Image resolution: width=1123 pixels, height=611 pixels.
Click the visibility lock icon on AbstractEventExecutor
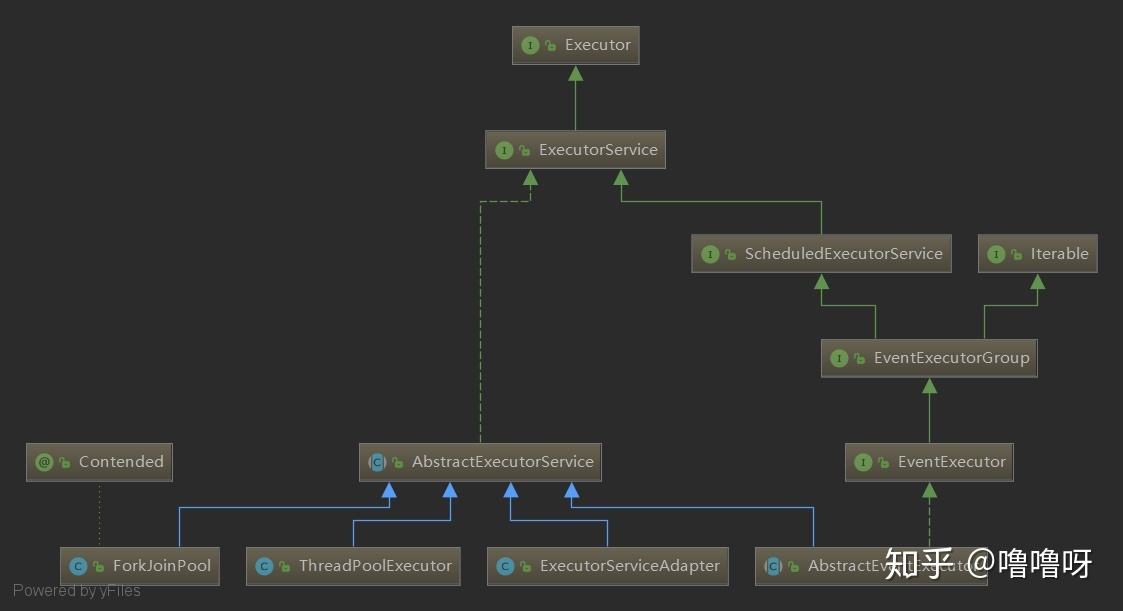(794, 566)
